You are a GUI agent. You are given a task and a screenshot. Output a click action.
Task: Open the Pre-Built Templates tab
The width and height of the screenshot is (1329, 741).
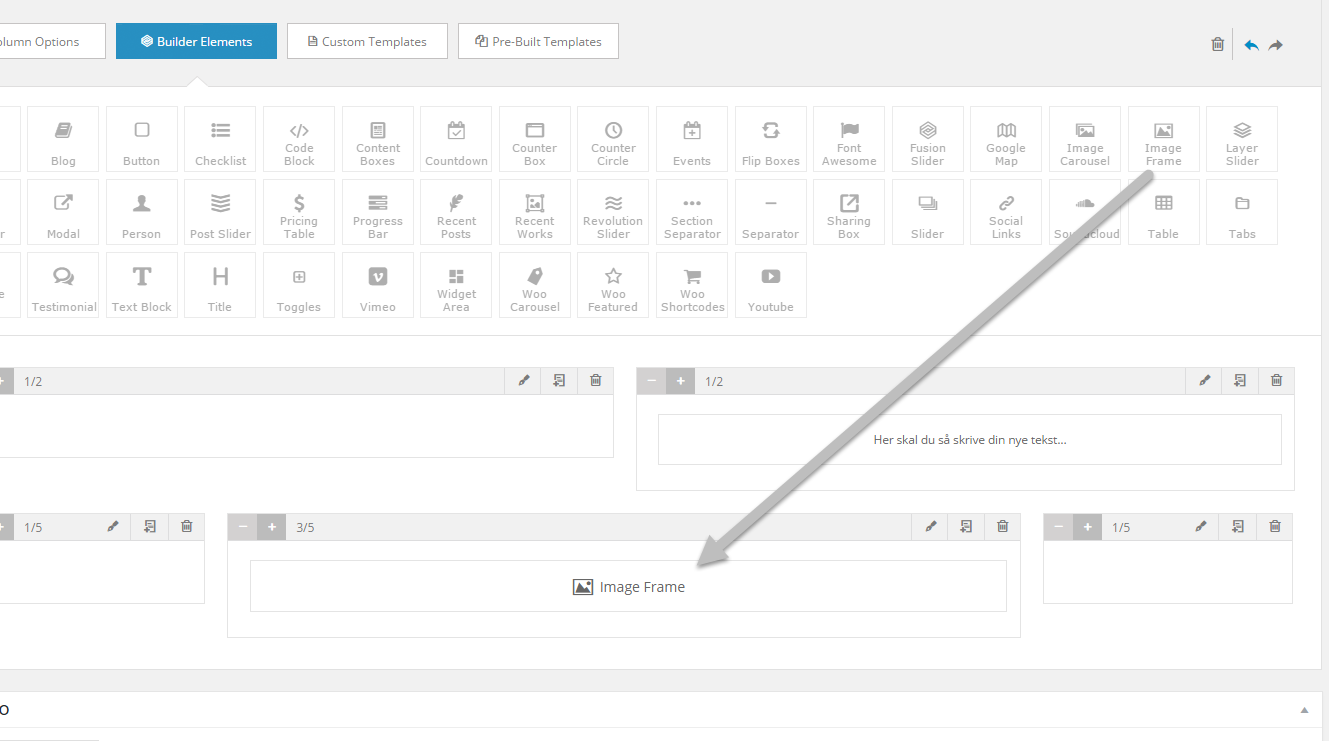538,42
